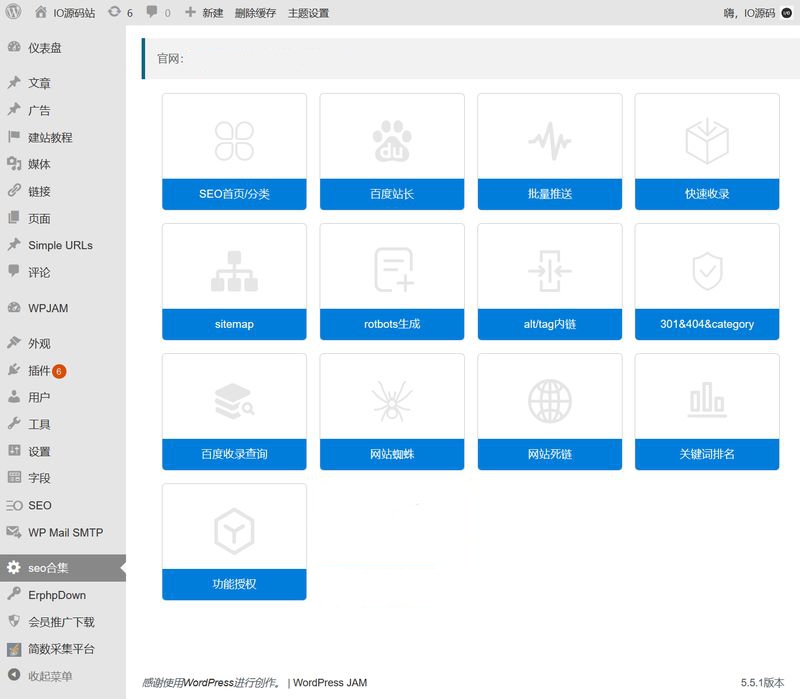
Task: Click the SEO首页/分类 blue button
Action: point(234,194)
